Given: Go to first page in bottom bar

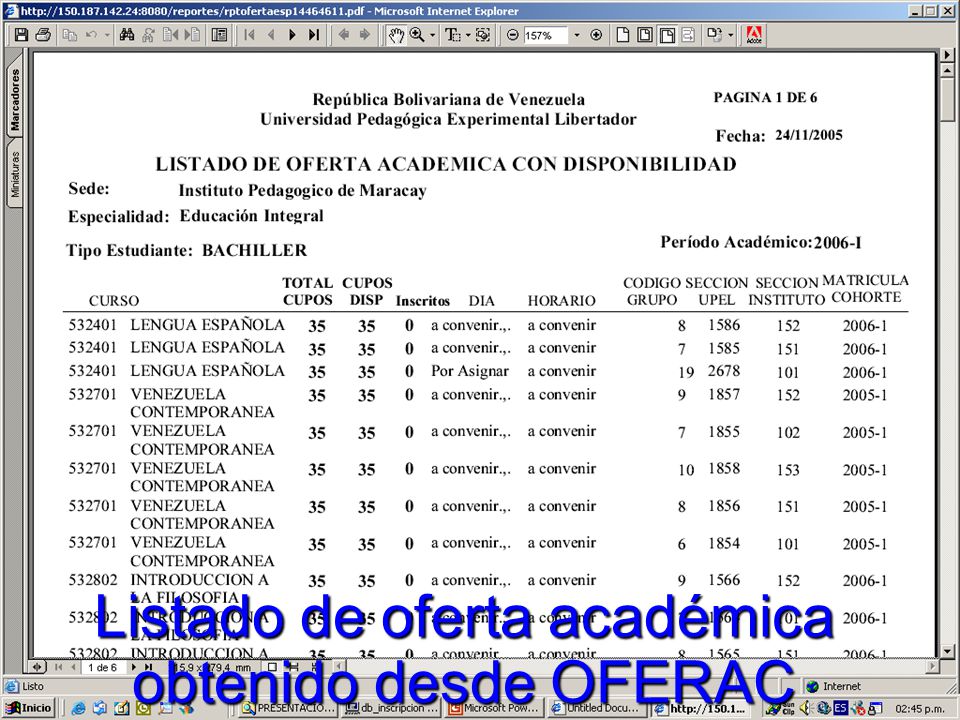Looking at the screenshot, I should [x=59, y=667].
